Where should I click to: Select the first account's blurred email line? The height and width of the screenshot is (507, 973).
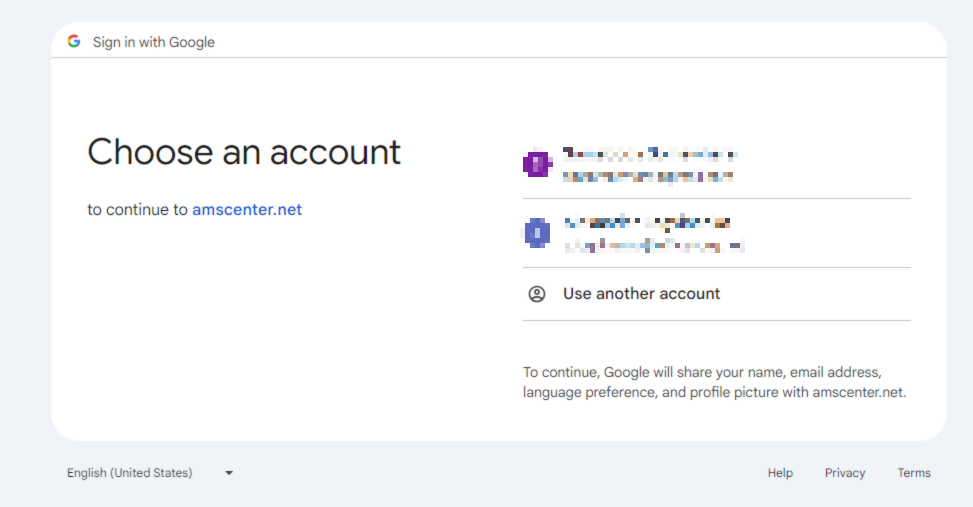tap(648, 176)
